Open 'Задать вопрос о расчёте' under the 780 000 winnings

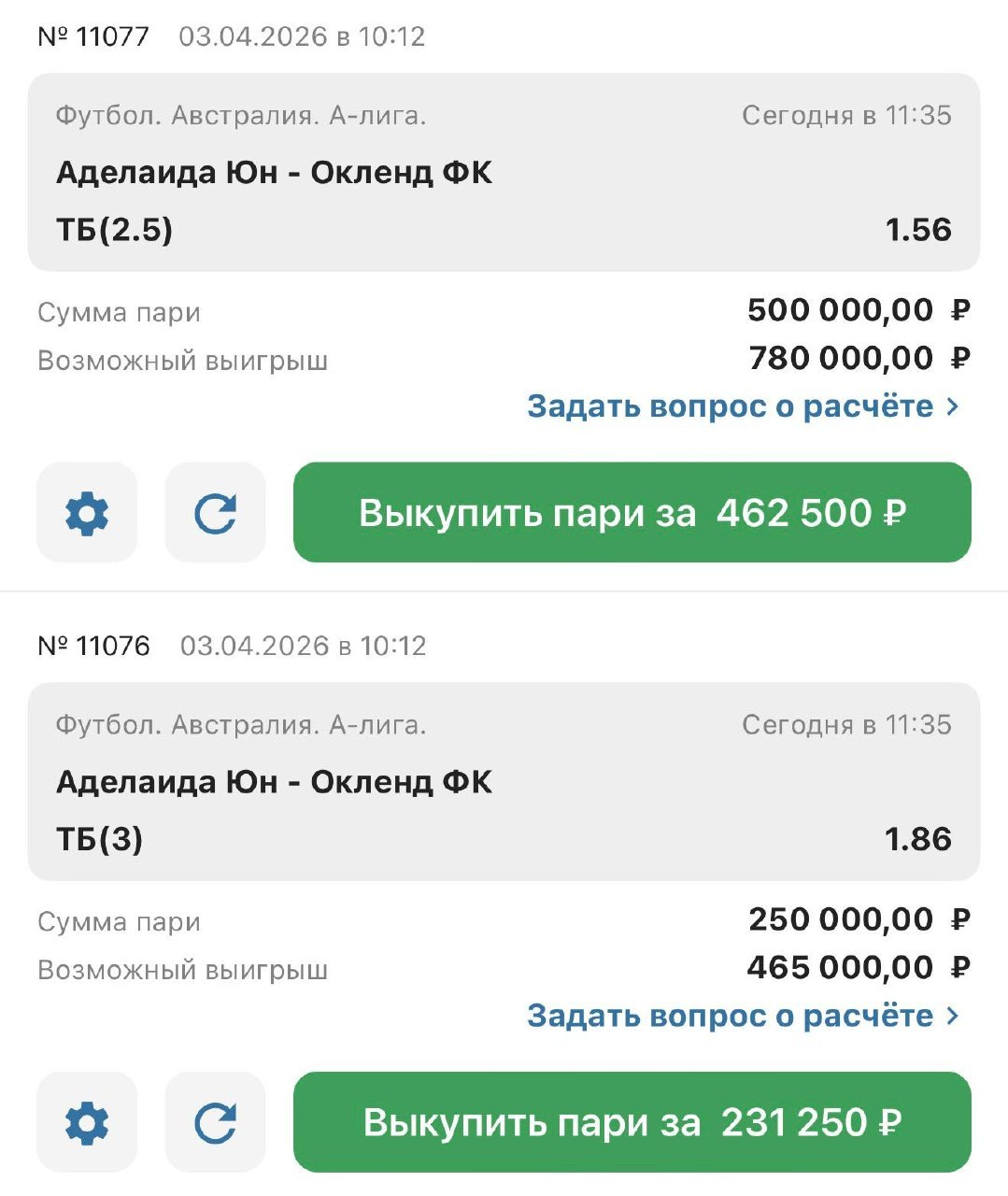pos(743,406)
